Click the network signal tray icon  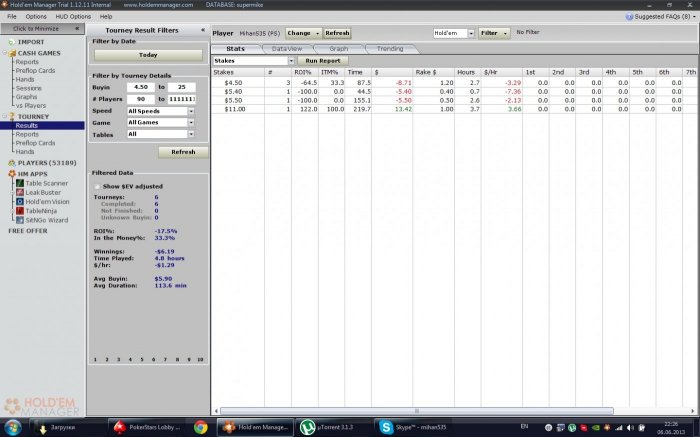click(619, 428)
